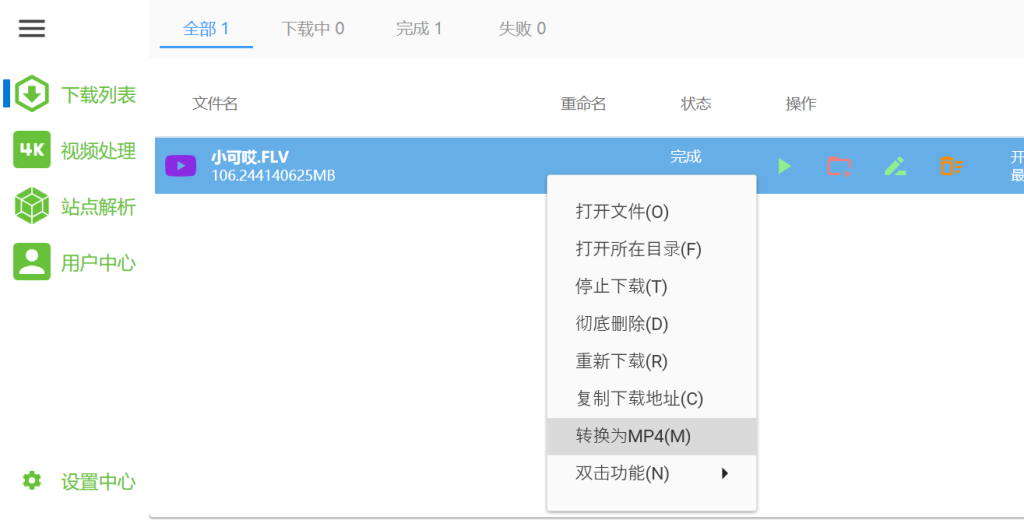Image resolution: width=1024 pixels, height=520 pixels.
Task: Select 打开文件(O) in context menu
Action: pyautogui.click(x=652, y=212)
